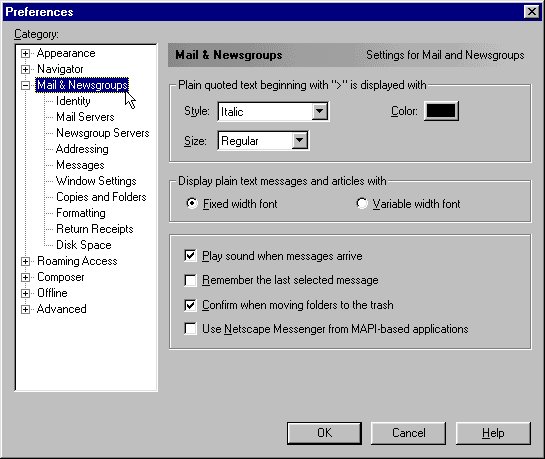The image size is (545, 459).
Task: Select the Composer category label
Action: pos(60,277)
